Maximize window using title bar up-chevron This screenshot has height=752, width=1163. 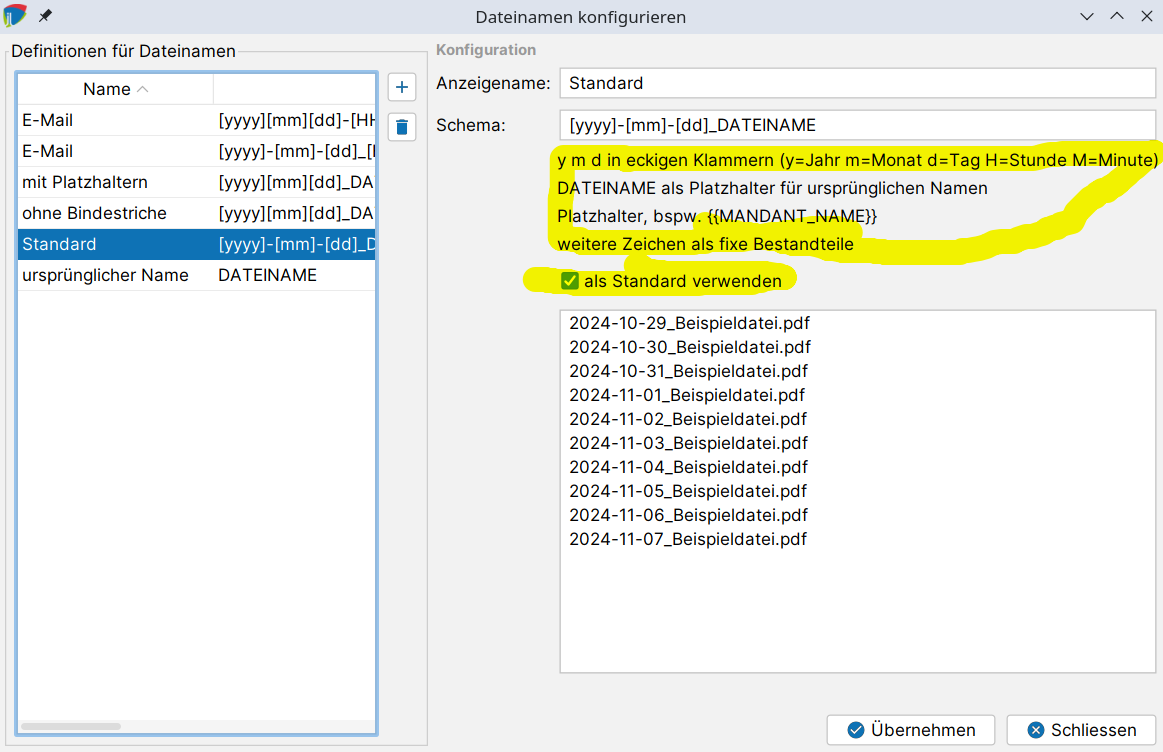(x=1117, y=17)
